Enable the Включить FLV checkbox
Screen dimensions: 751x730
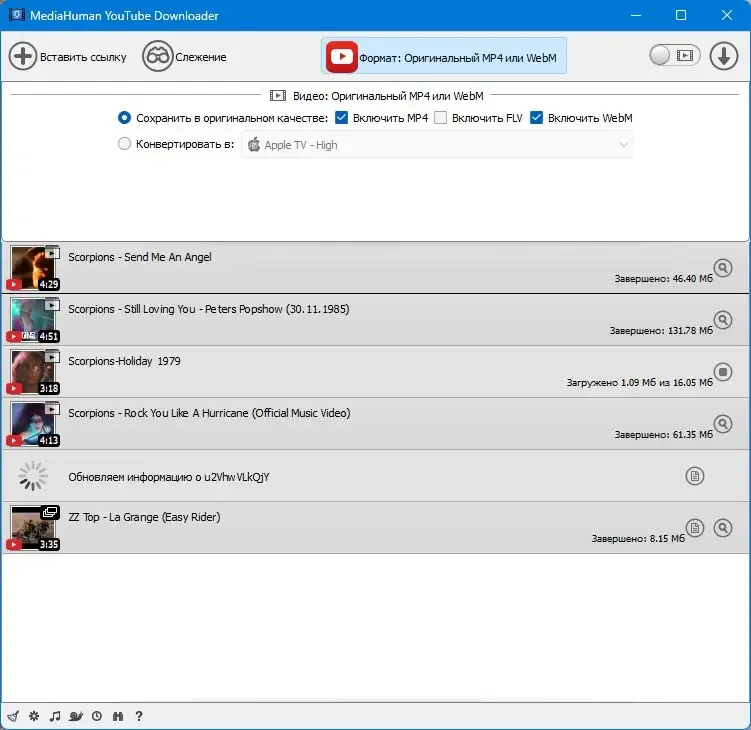tap(440, 117)
